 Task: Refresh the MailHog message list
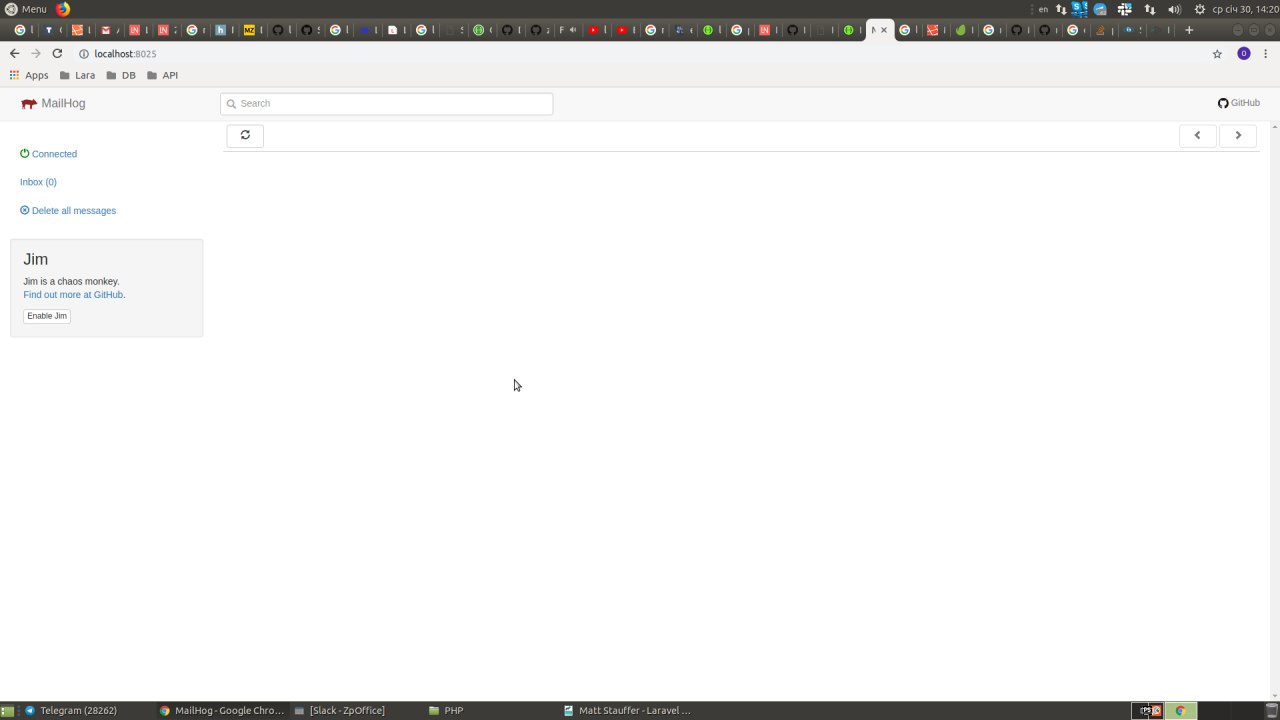point(245,135)
